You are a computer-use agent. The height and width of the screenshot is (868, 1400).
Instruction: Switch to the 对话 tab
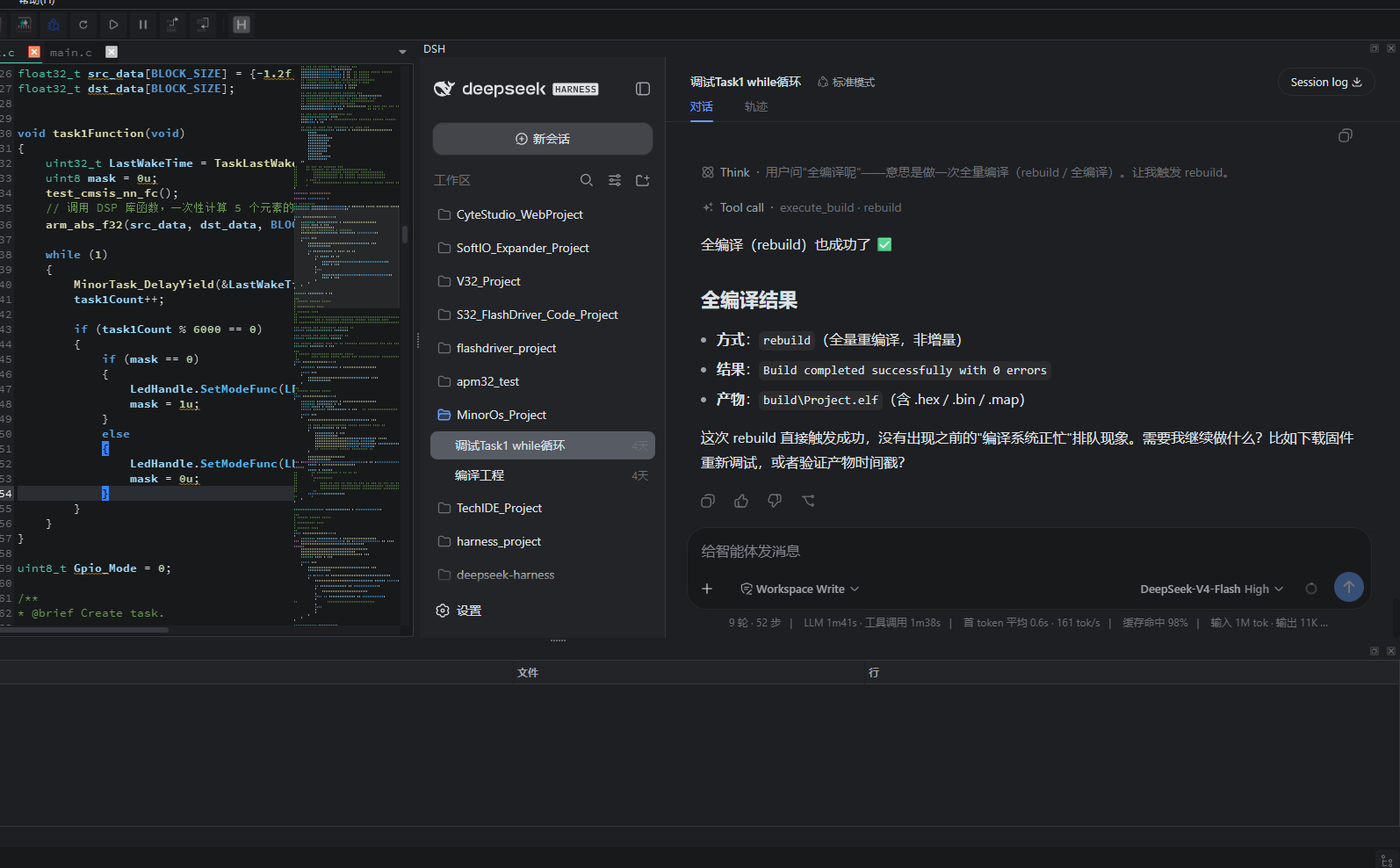pos(701,106)
